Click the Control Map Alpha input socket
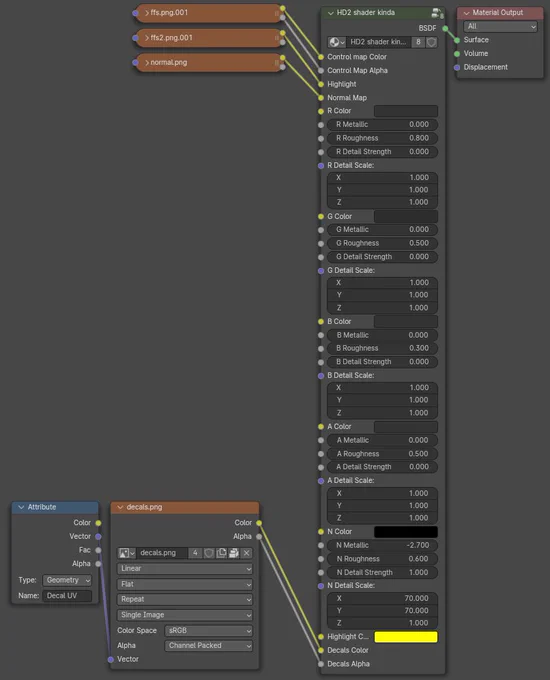Image resolution: width=550 pixels, height=680 pixels. click(321, 70)
